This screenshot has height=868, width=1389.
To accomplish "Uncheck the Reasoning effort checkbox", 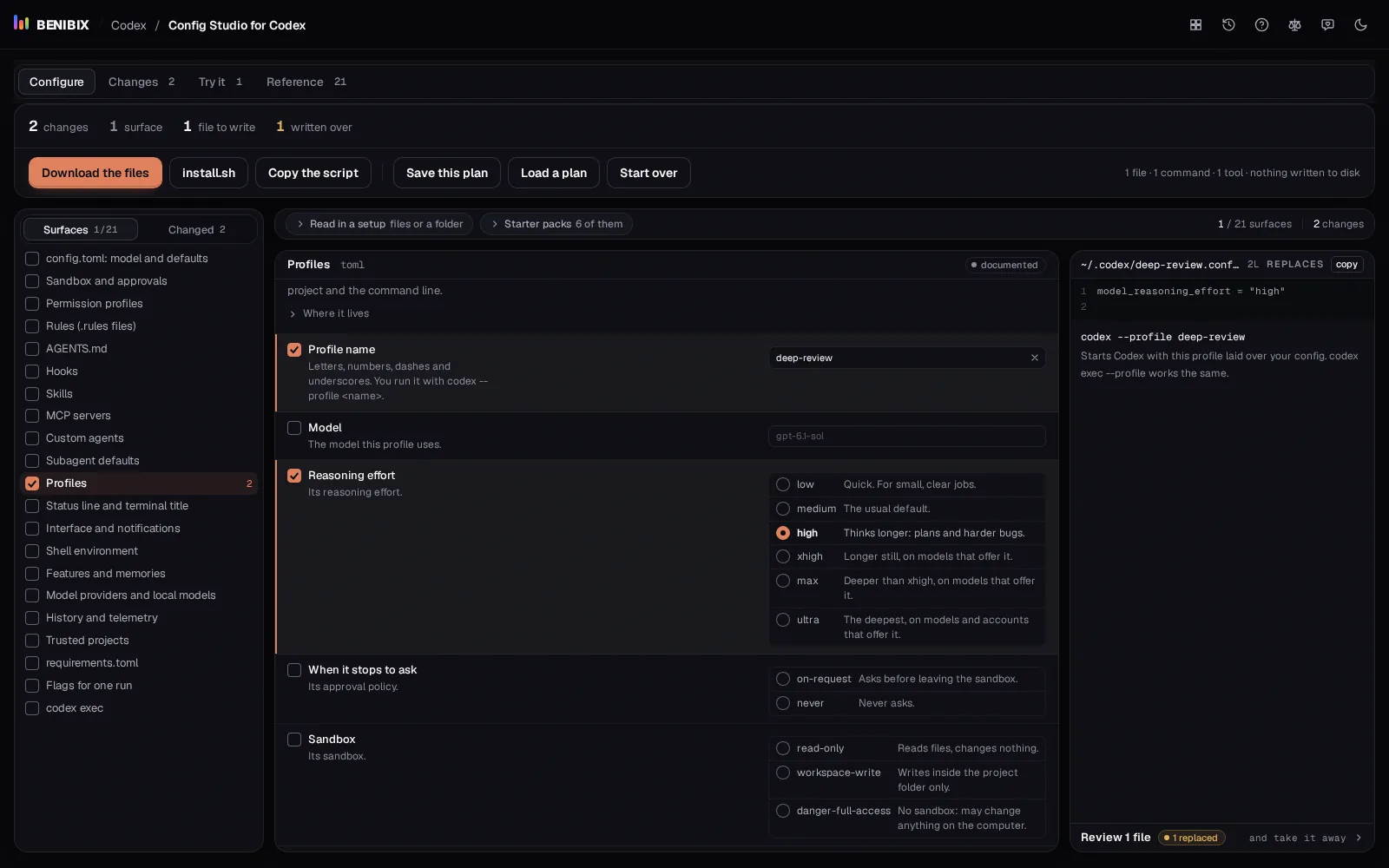I will coord(294,476).
